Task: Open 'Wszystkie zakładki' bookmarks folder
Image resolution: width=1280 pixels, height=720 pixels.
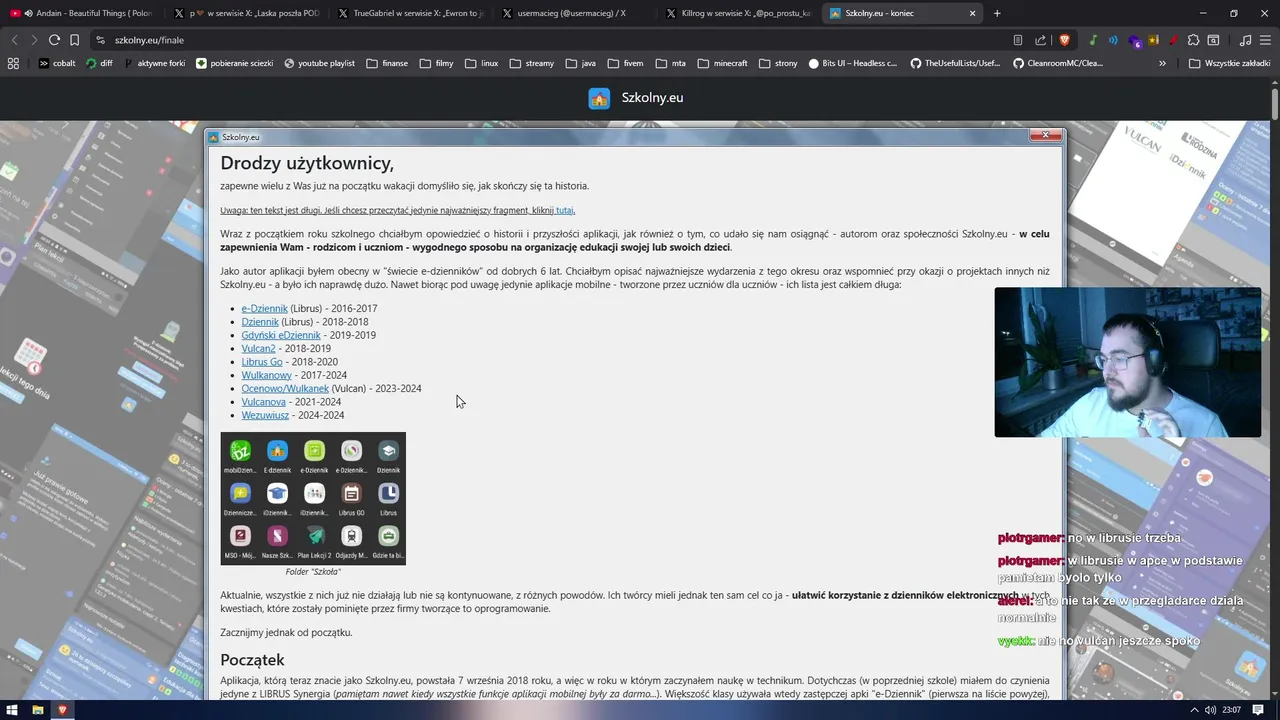Action: (x=1229, y=63)
